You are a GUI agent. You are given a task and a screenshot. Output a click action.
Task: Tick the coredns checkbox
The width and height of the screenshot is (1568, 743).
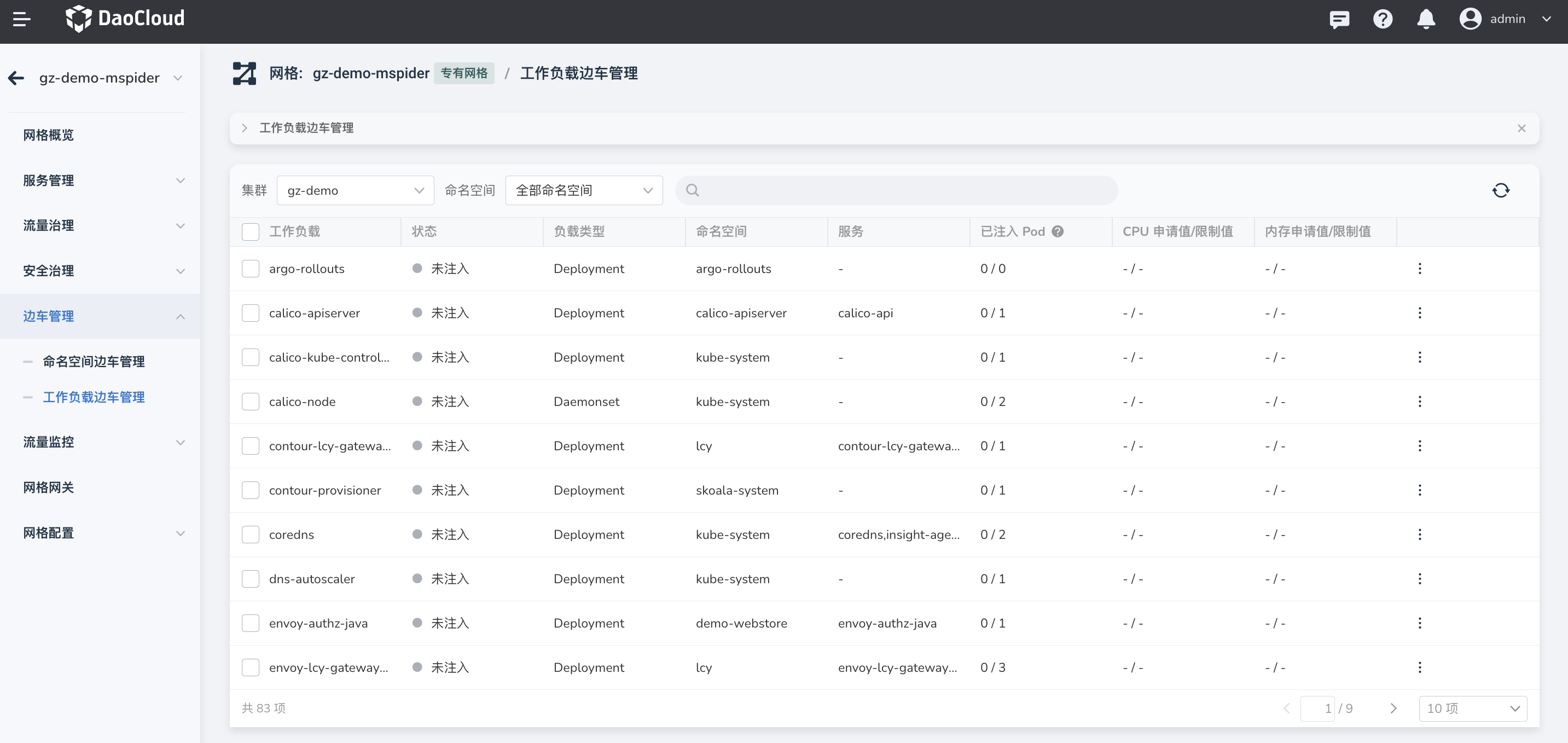[250, 535]
